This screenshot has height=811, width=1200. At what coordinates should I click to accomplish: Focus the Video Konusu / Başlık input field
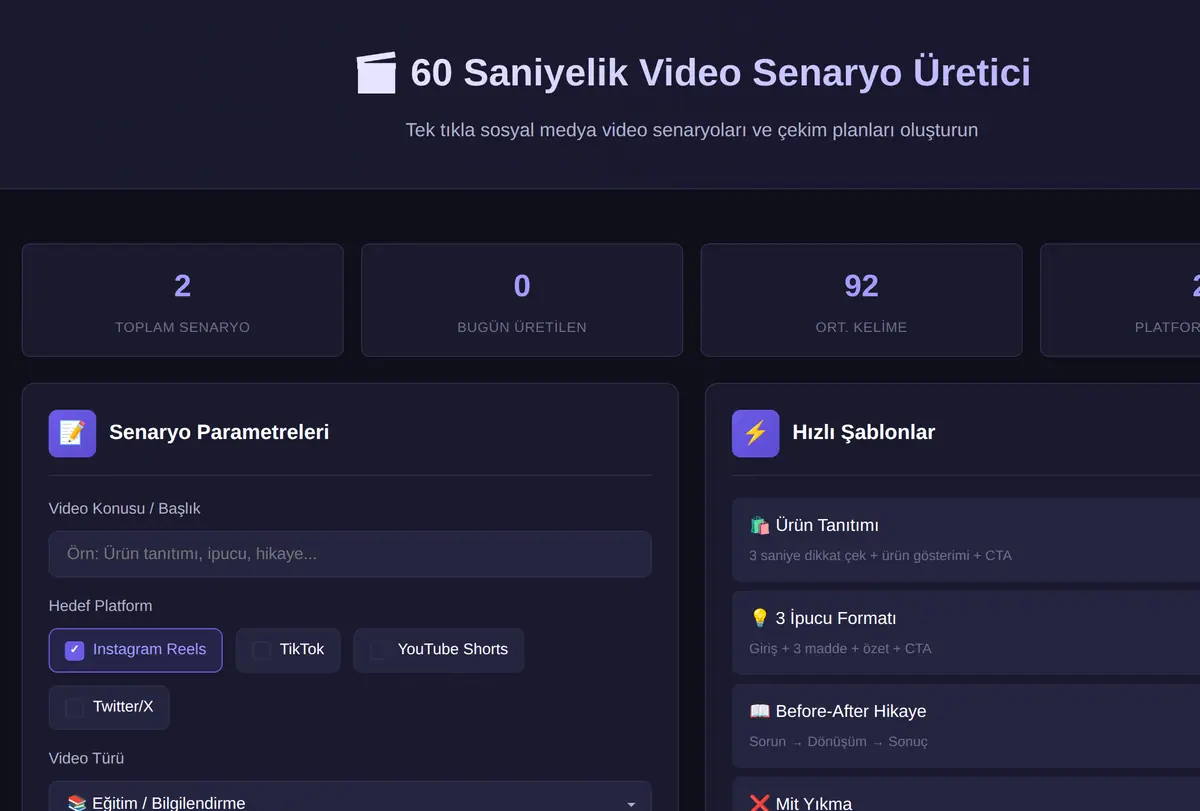(x=350, y=554)
